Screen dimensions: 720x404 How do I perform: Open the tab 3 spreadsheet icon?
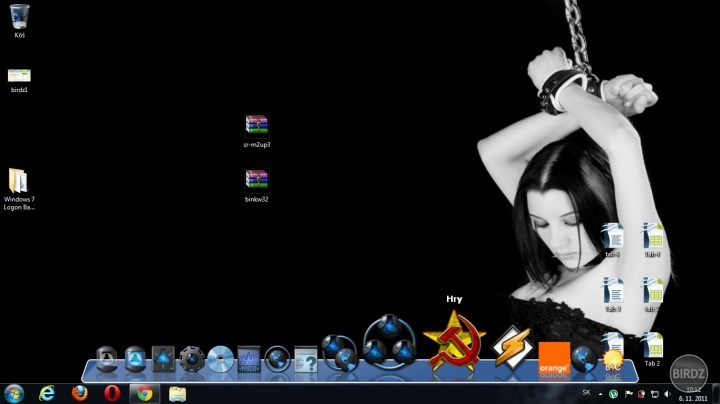coord(652,294)
